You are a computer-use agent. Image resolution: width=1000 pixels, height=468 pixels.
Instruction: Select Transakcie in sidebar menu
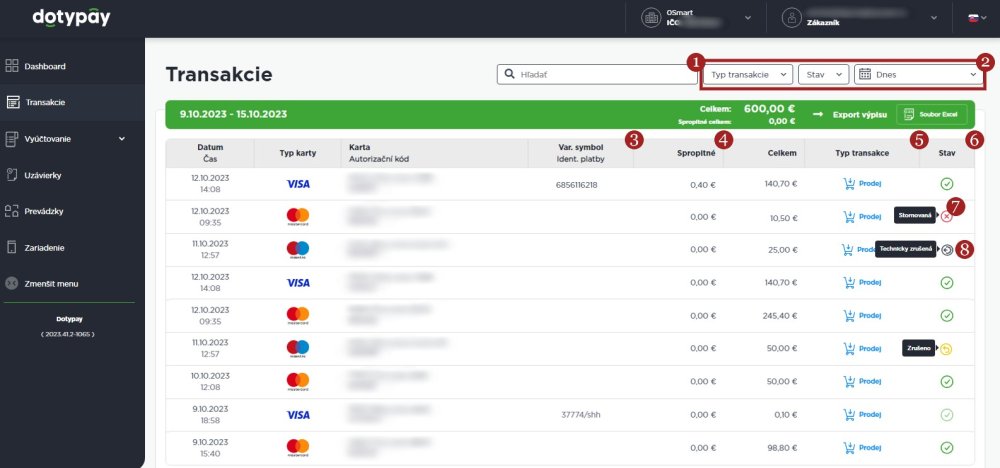point(45,102)
